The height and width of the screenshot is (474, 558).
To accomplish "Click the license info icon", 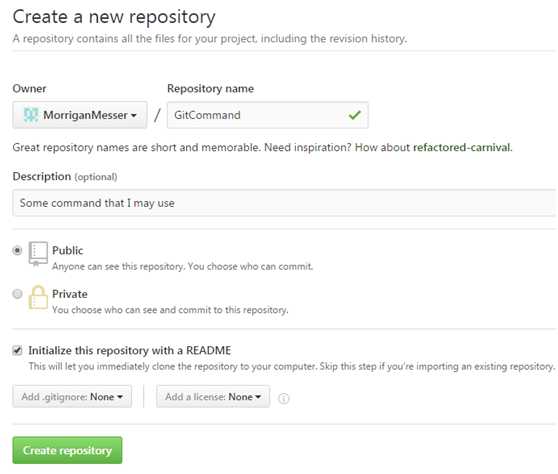I will point(284,398).
